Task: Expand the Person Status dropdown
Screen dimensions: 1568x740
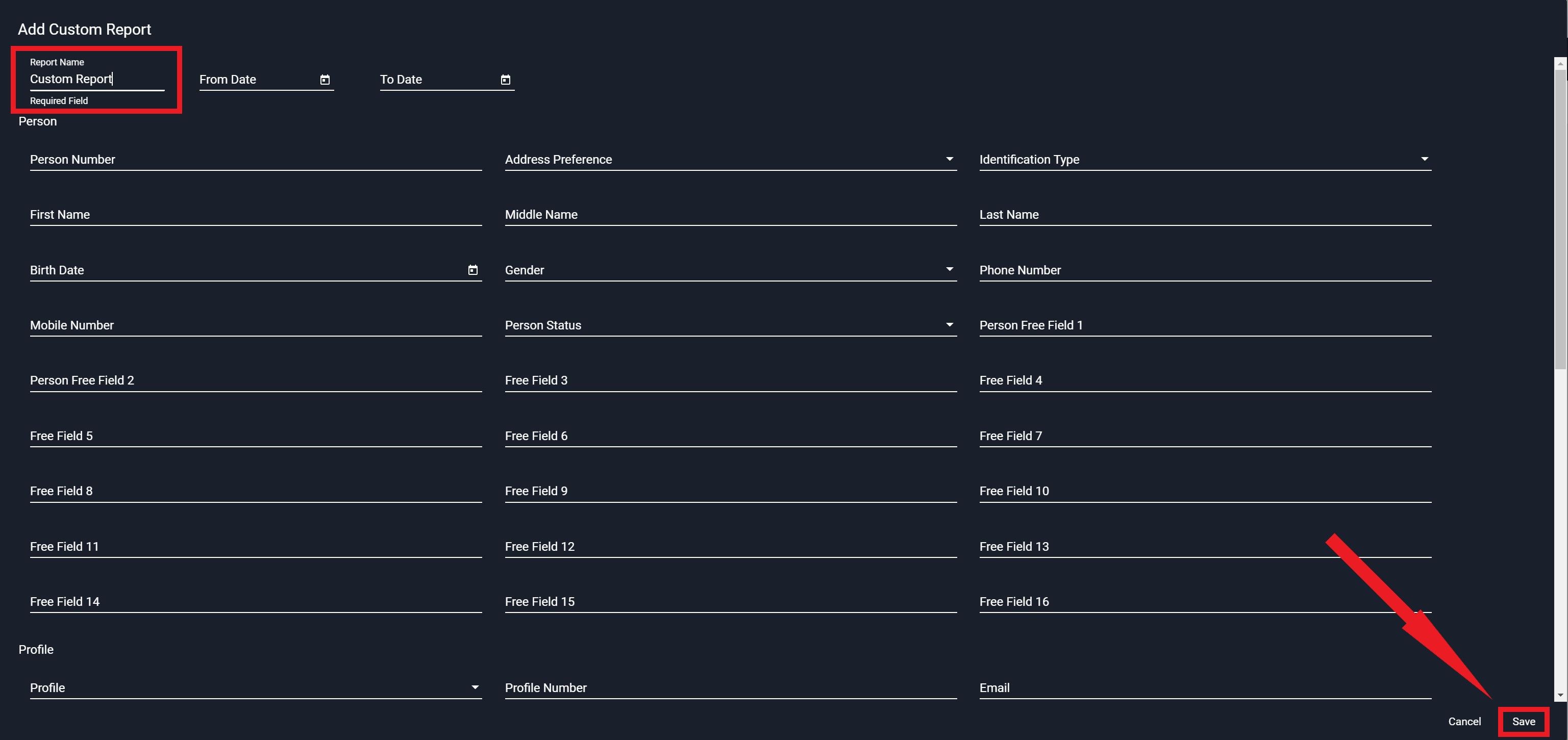Action: tap(949, 325)
